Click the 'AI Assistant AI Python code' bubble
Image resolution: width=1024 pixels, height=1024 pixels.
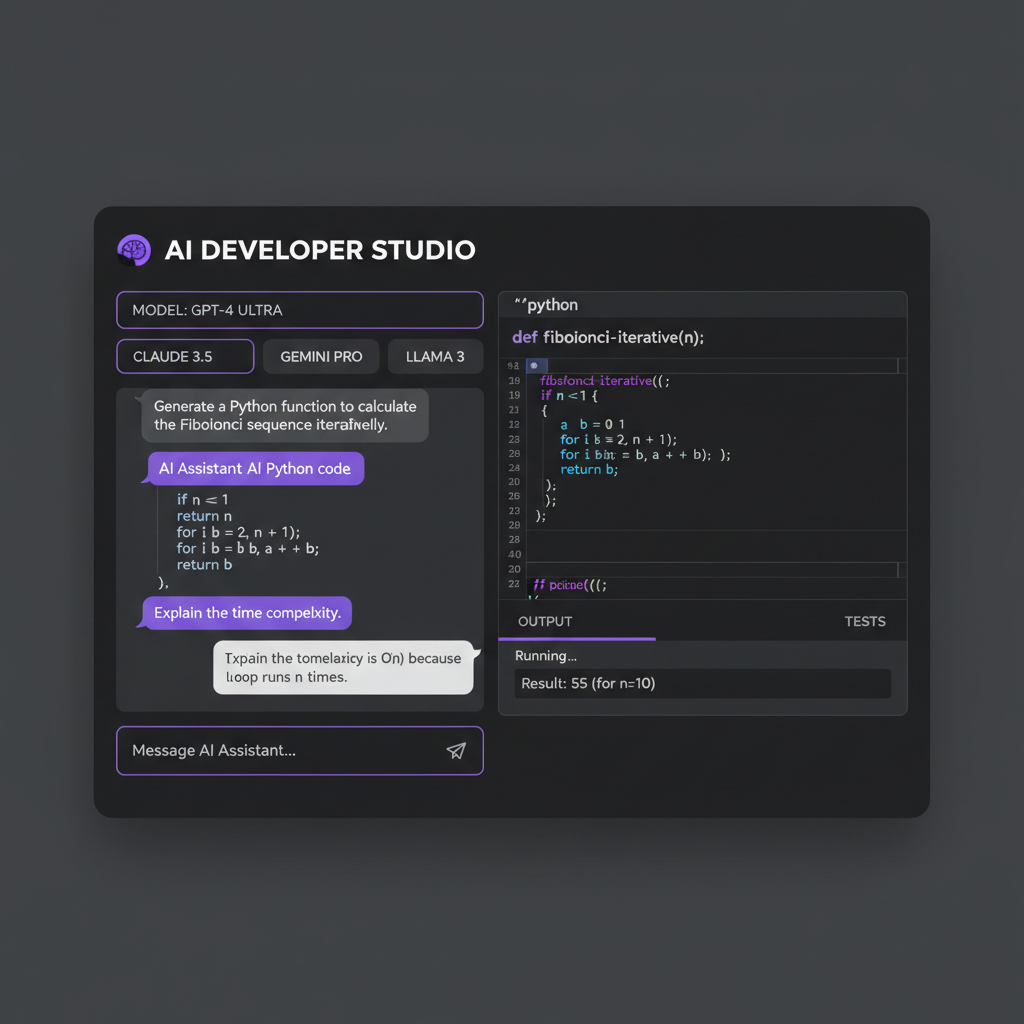coord(255,468)
